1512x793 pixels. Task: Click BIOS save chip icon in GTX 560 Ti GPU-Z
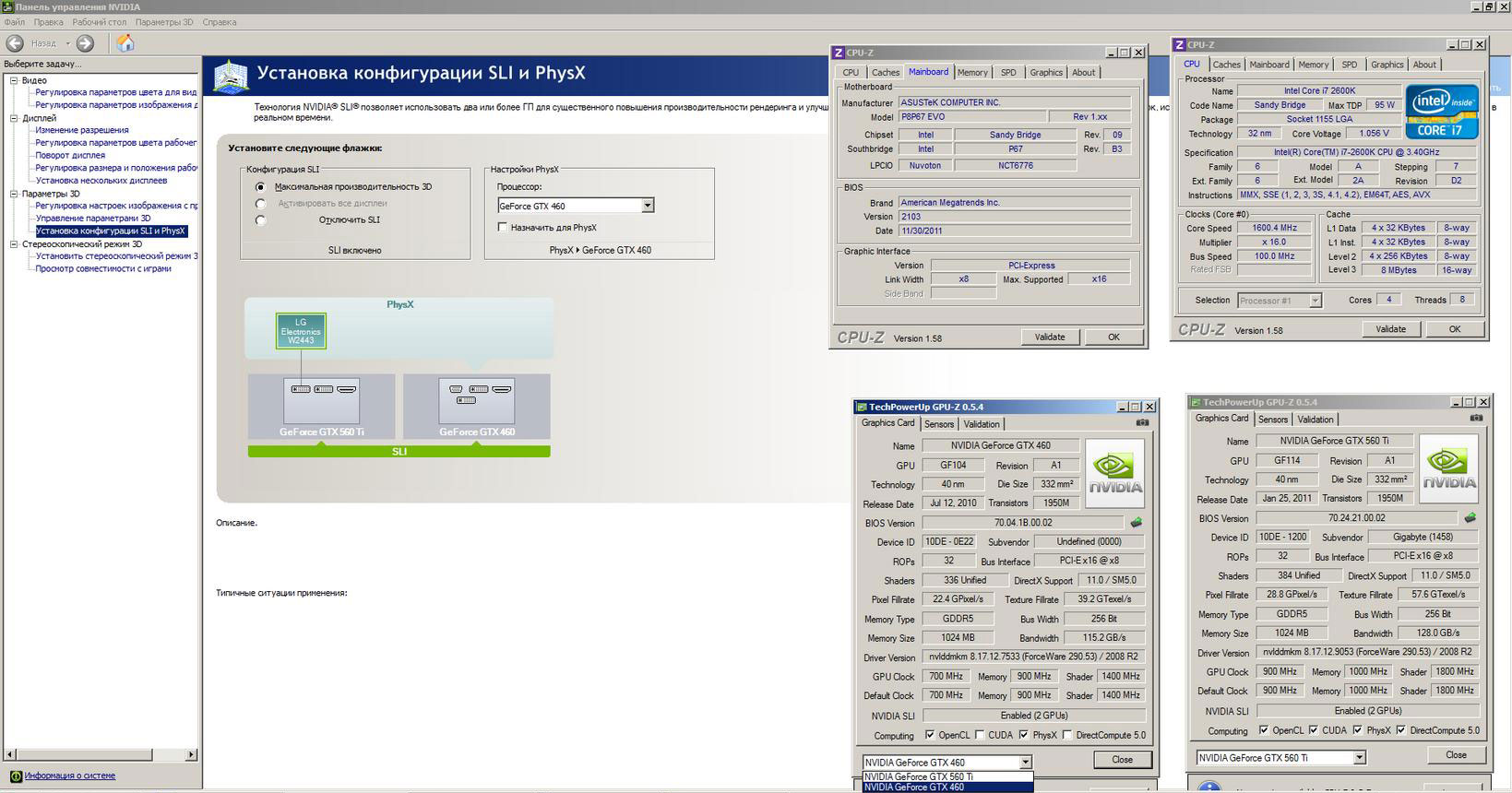(1470, 518)
